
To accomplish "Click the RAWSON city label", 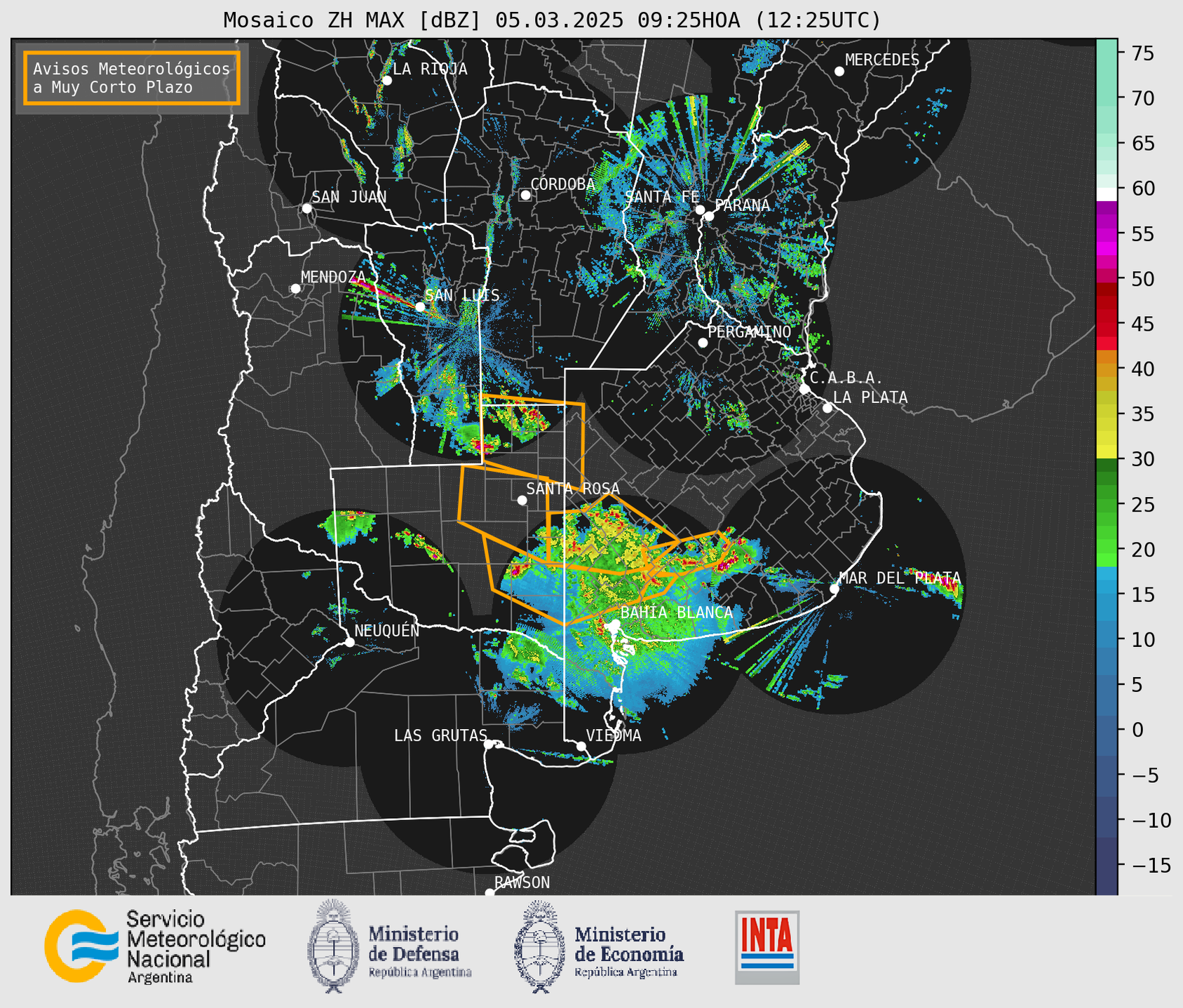I will [522, 883].
